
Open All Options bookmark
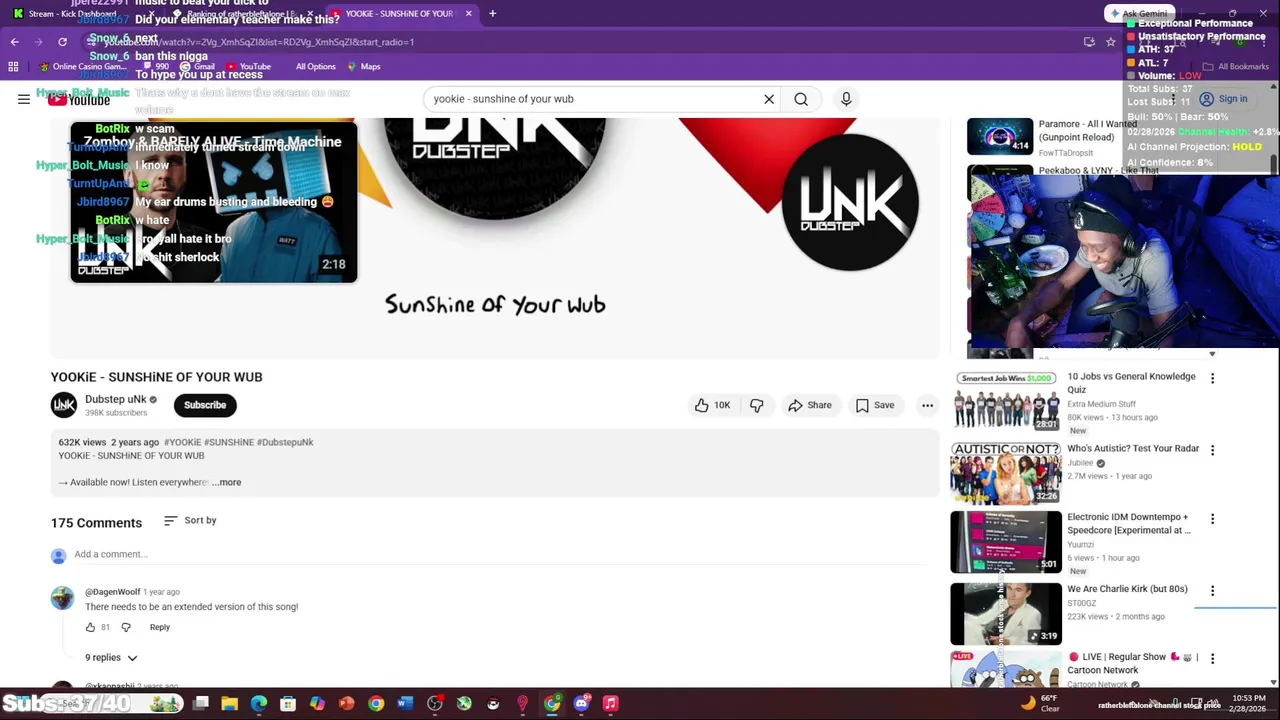[x=315, y=67]
